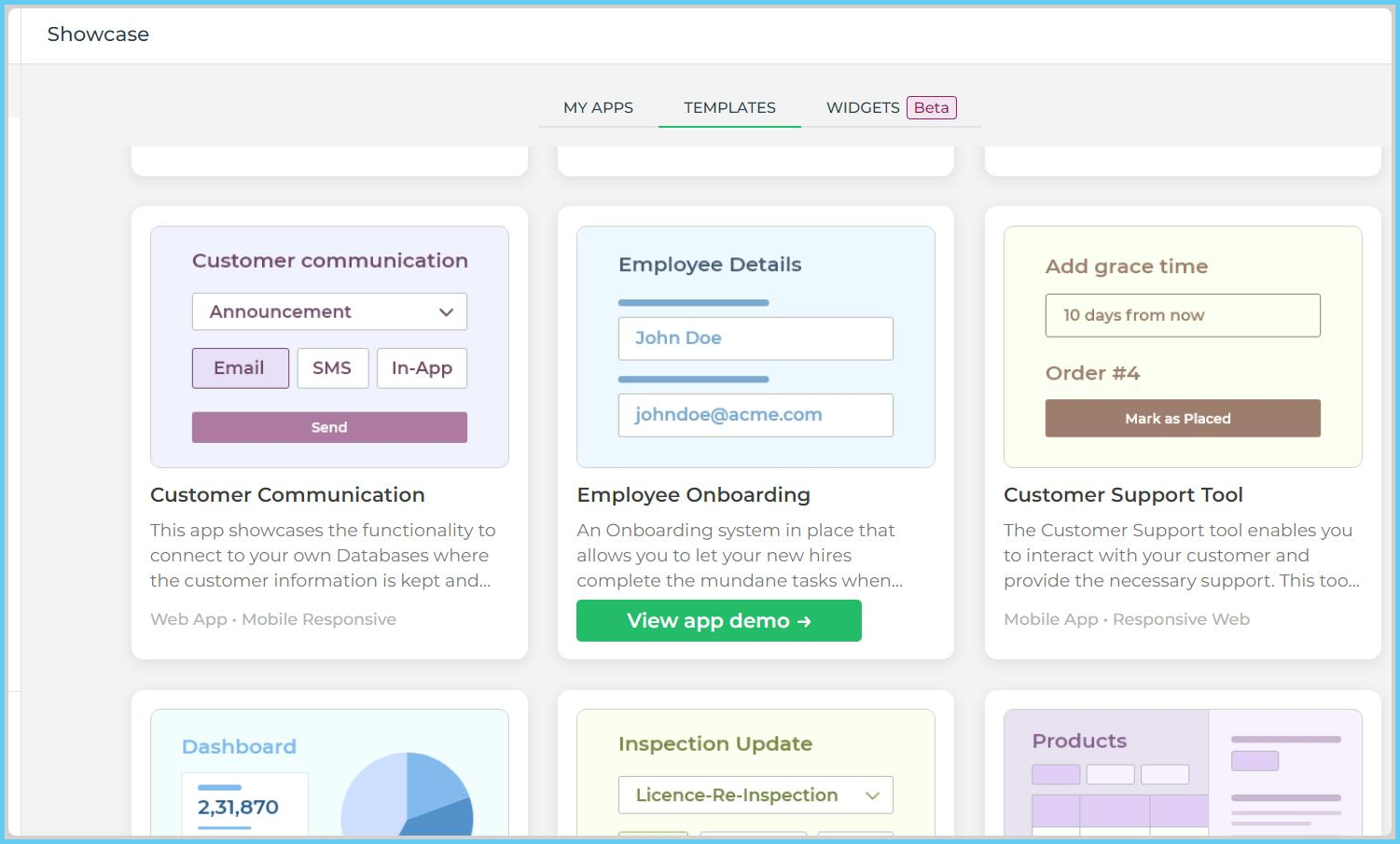Screen dimensions: 1400x844
Task: Switch to the MY APPS tab
Action: click(x=598, y=107)
